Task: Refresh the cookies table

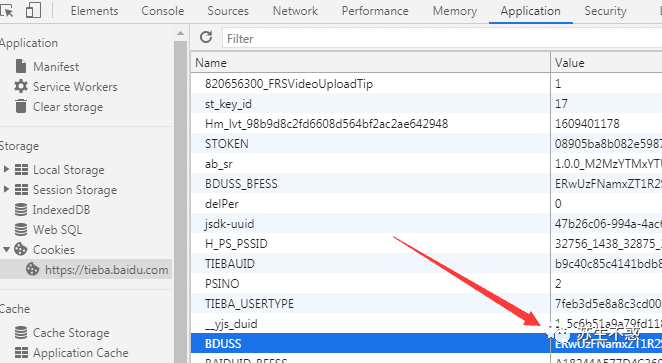Action: (206, 38)
